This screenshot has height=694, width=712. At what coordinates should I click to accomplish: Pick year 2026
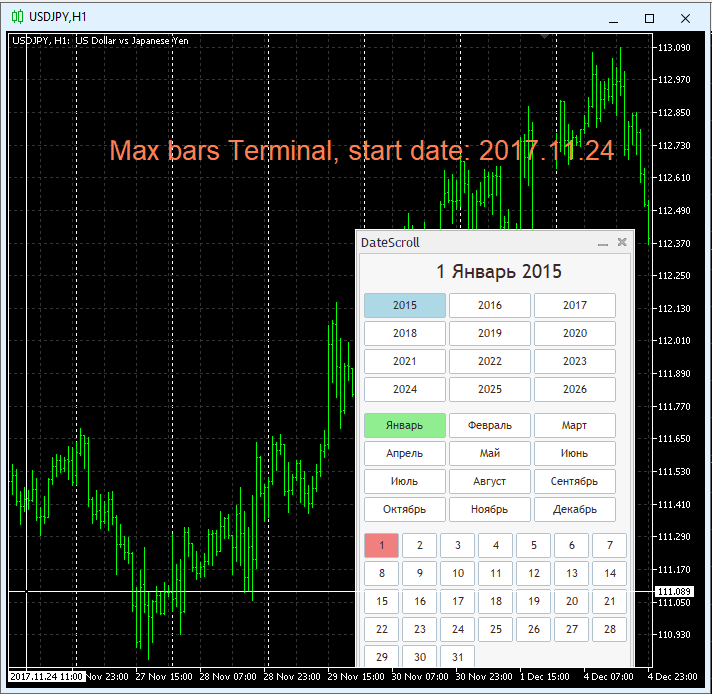575,389
